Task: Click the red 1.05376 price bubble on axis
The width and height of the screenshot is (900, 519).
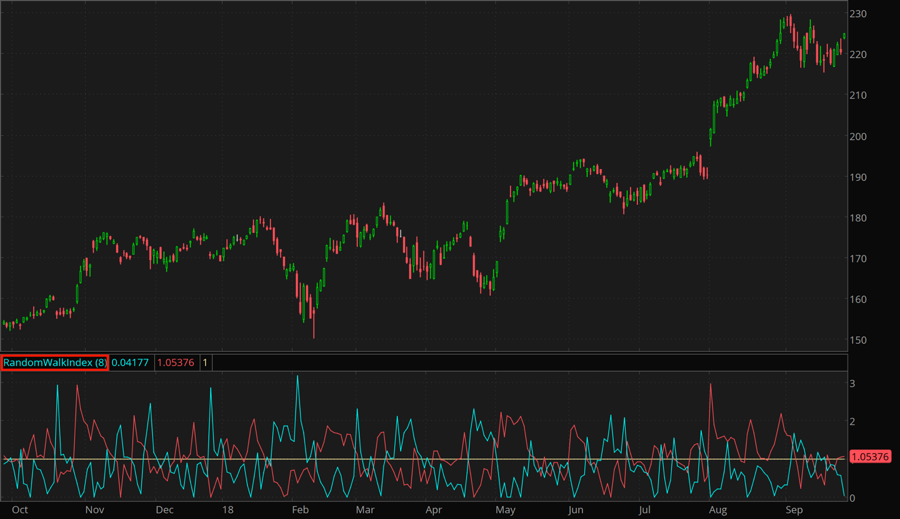Action: (x=869, y=457)
